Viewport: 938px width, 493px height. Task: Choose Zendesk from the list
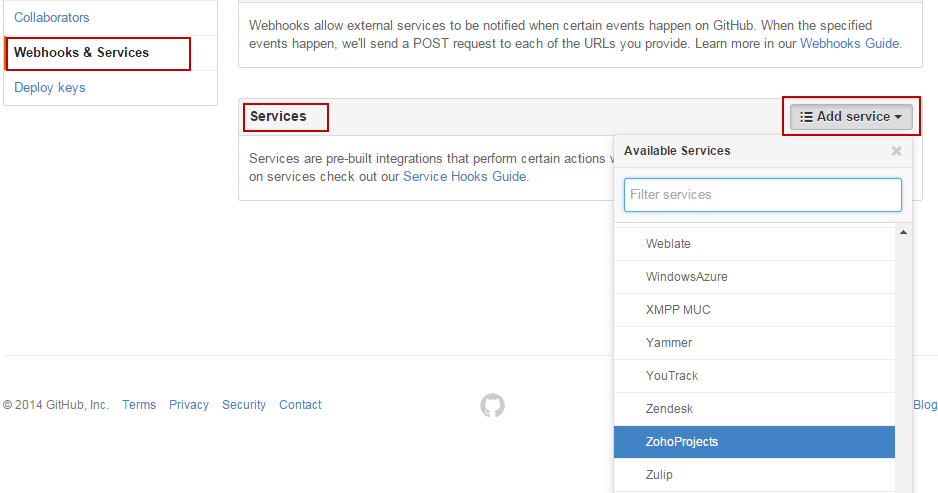(x=669, y=409)
